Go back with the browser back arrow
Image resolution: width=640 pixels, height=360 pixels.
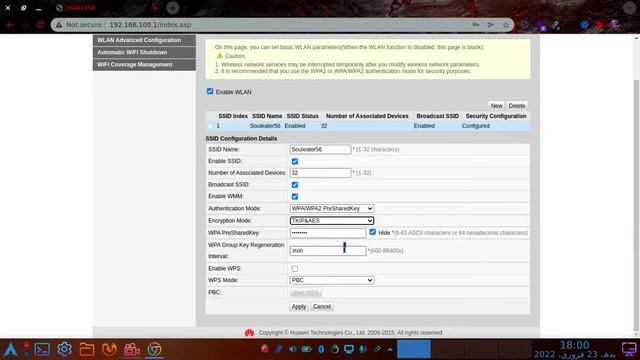10,25
